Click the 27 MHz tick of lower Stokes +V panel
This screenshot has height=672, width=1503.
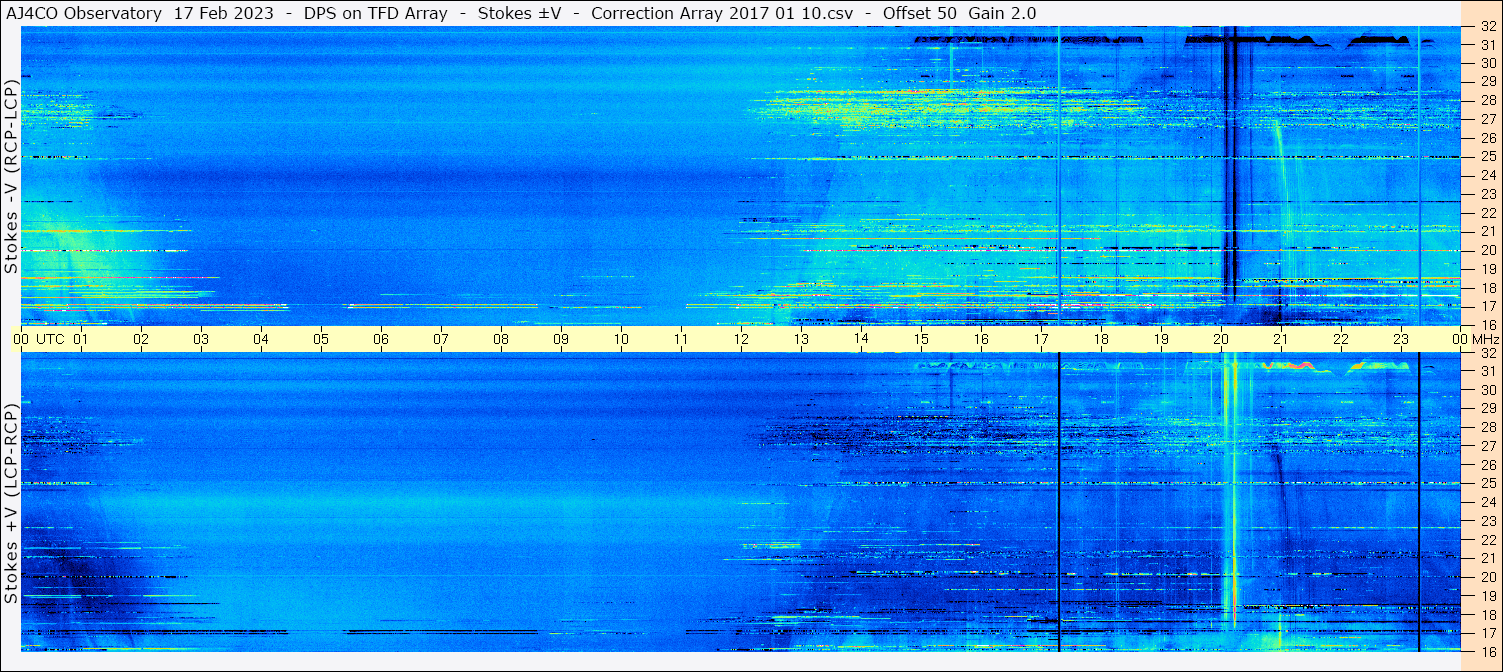point(1488,446)
